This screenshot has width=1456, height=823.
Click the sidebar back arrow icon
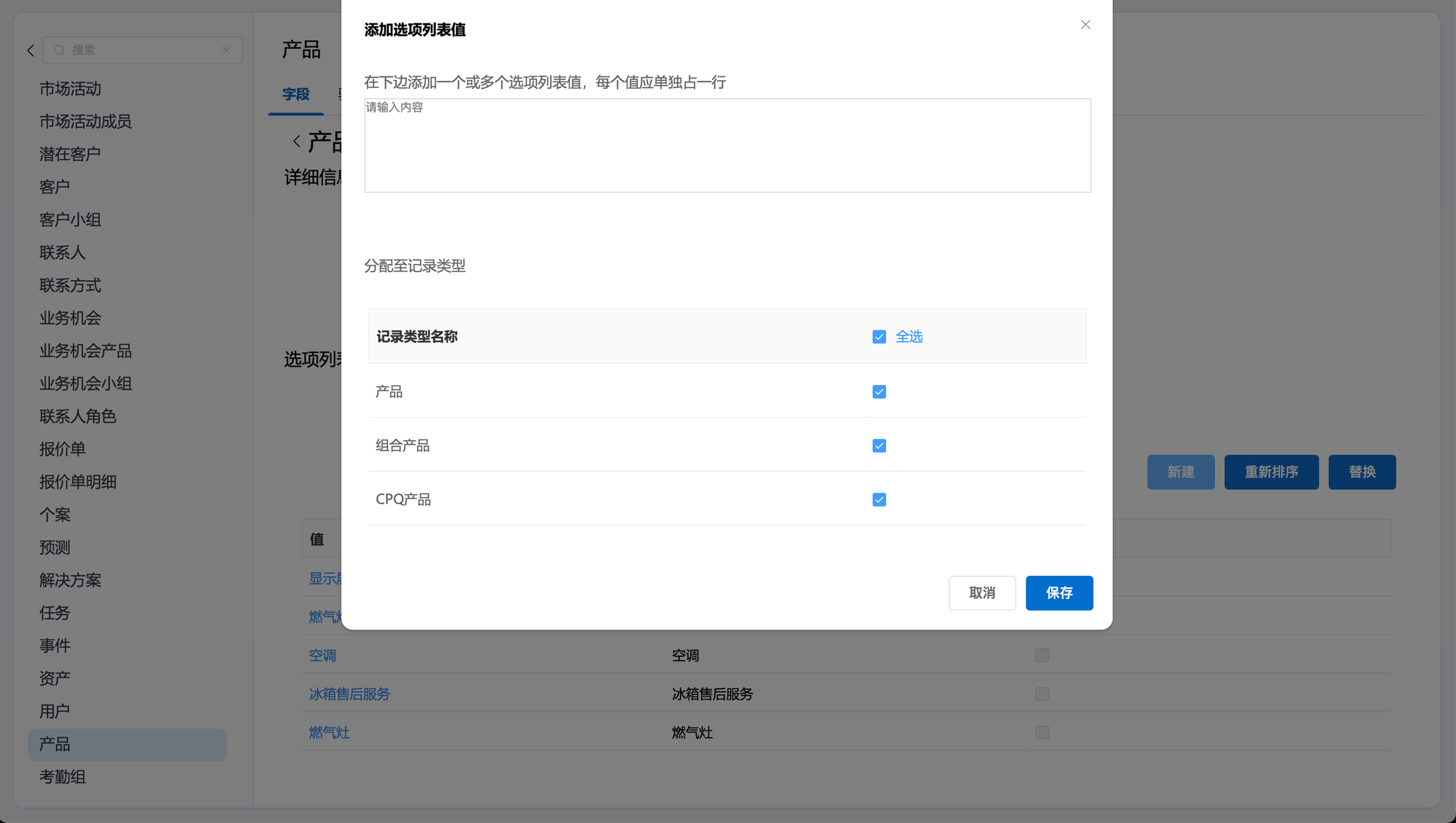click(31, 50)
